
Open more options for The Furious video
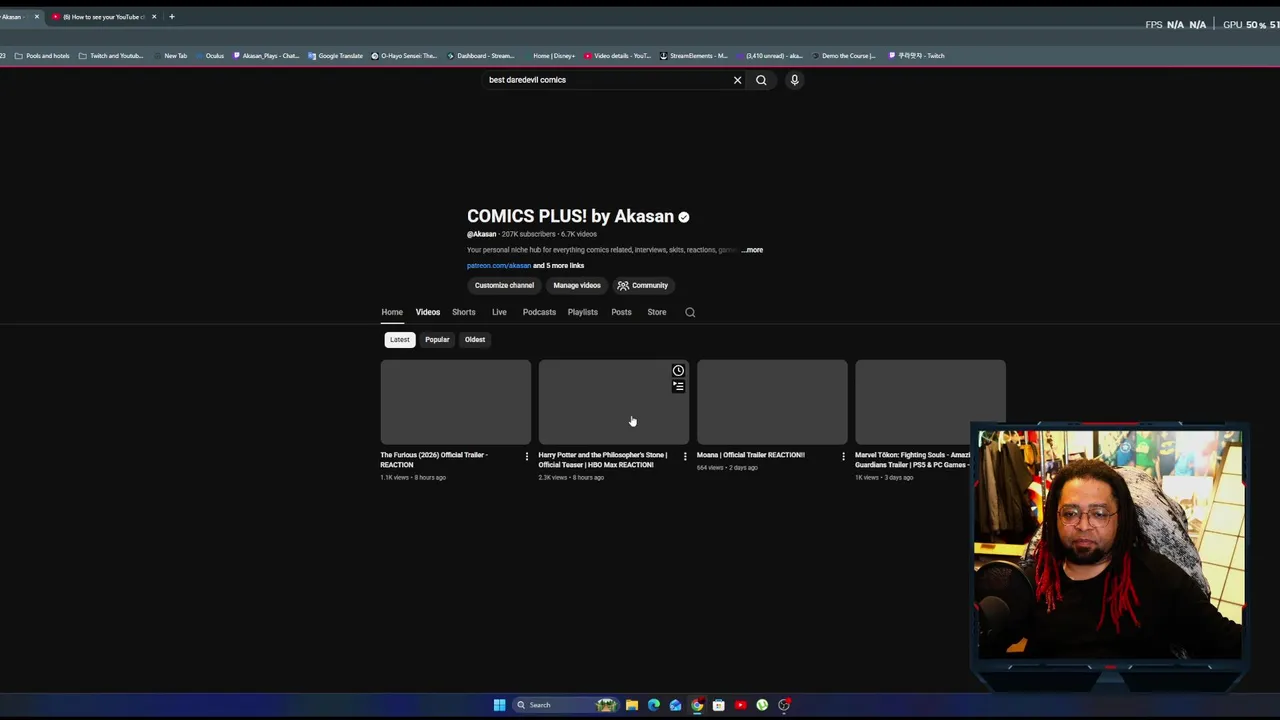[527, 456]
